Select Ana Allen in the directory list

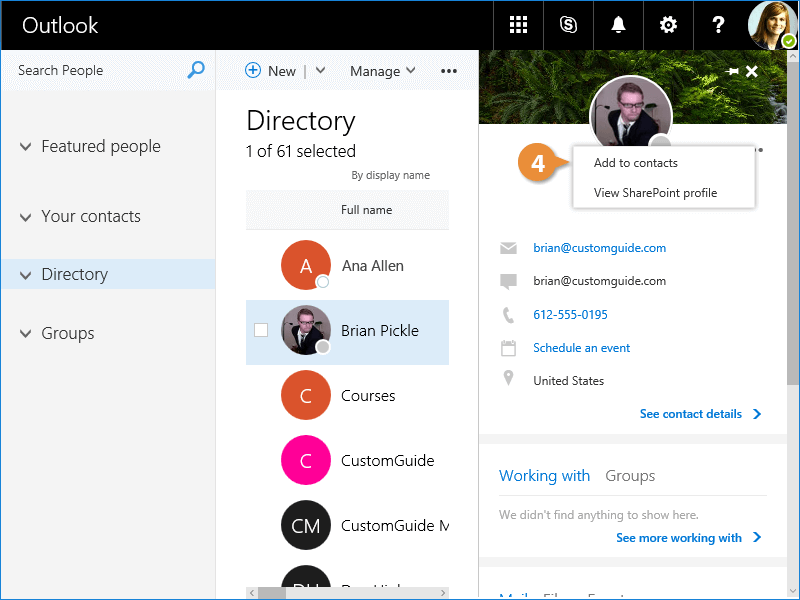[372, 266]
